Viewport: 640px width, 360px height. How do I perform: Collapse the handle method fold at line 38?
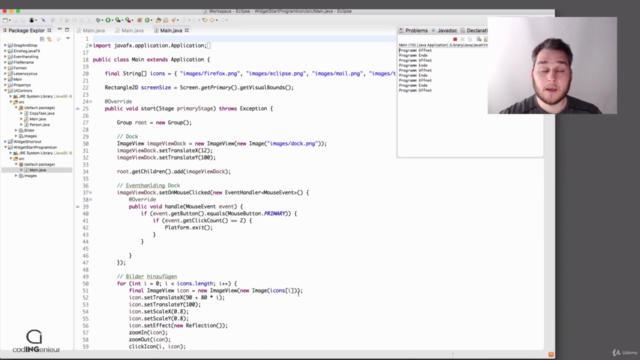(91, 200)
